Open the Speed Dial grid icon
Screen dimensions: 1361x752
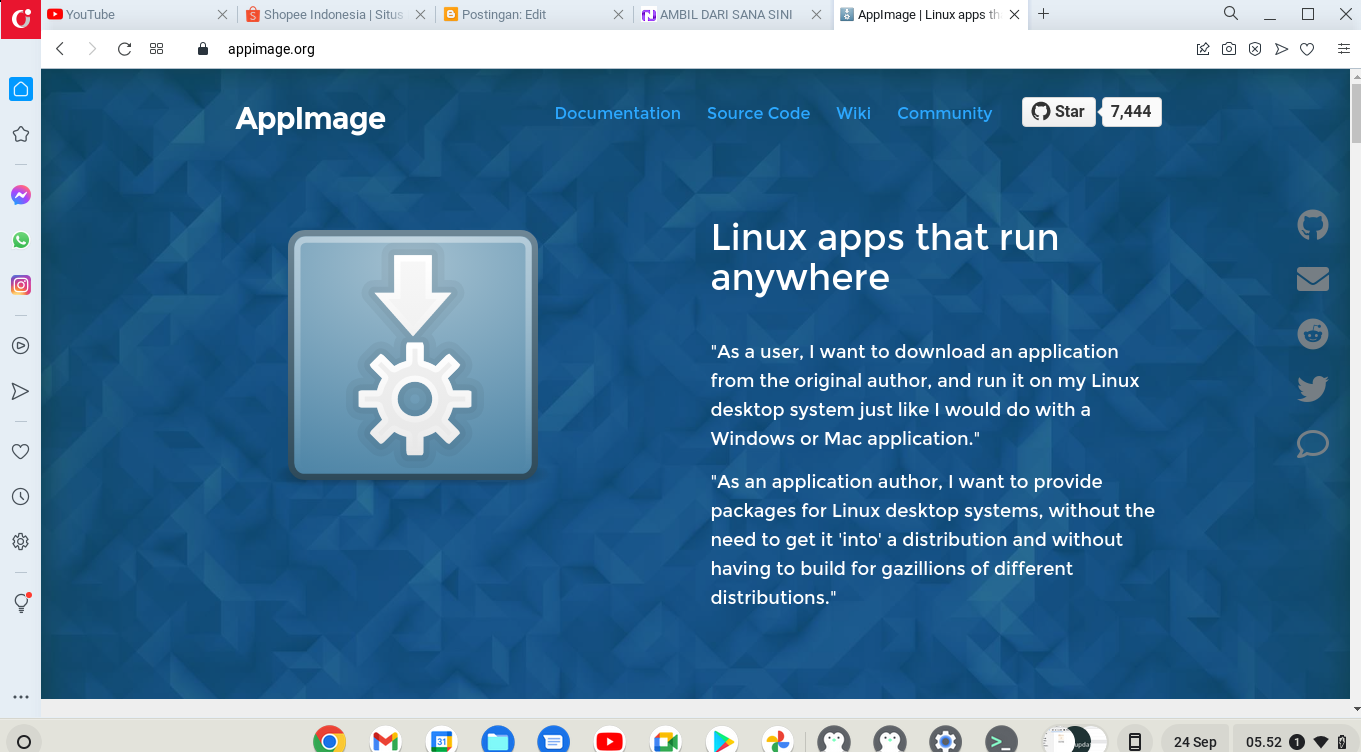(156, 49)
